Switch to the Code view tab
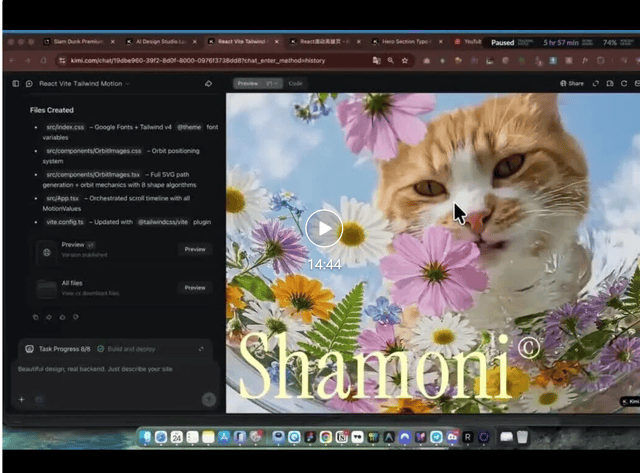Screen dimensions: 640x473 [x=295, y=84]
